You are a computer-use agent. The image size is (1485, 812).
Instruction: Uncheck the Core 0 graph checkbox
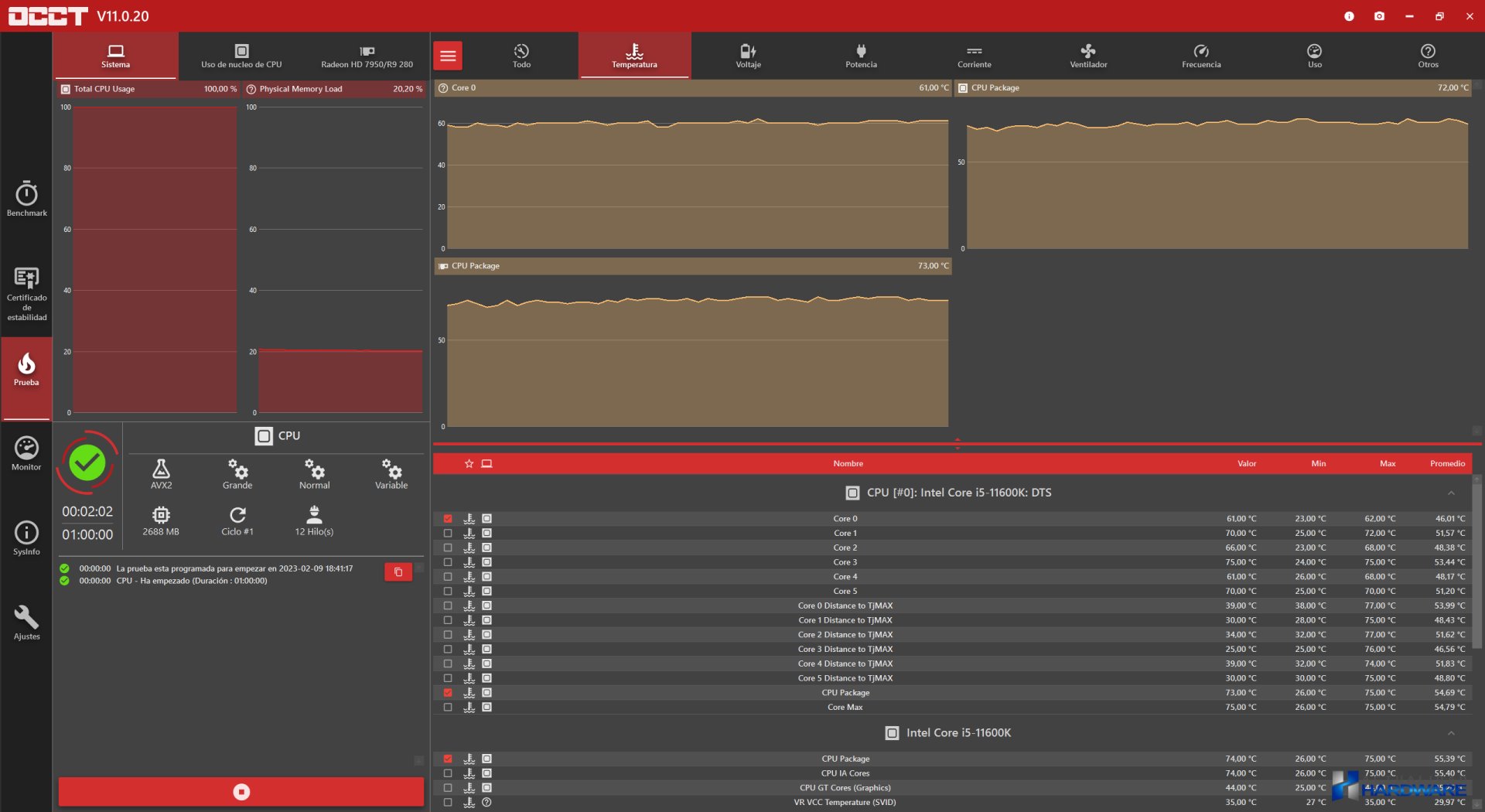point(448,519)
